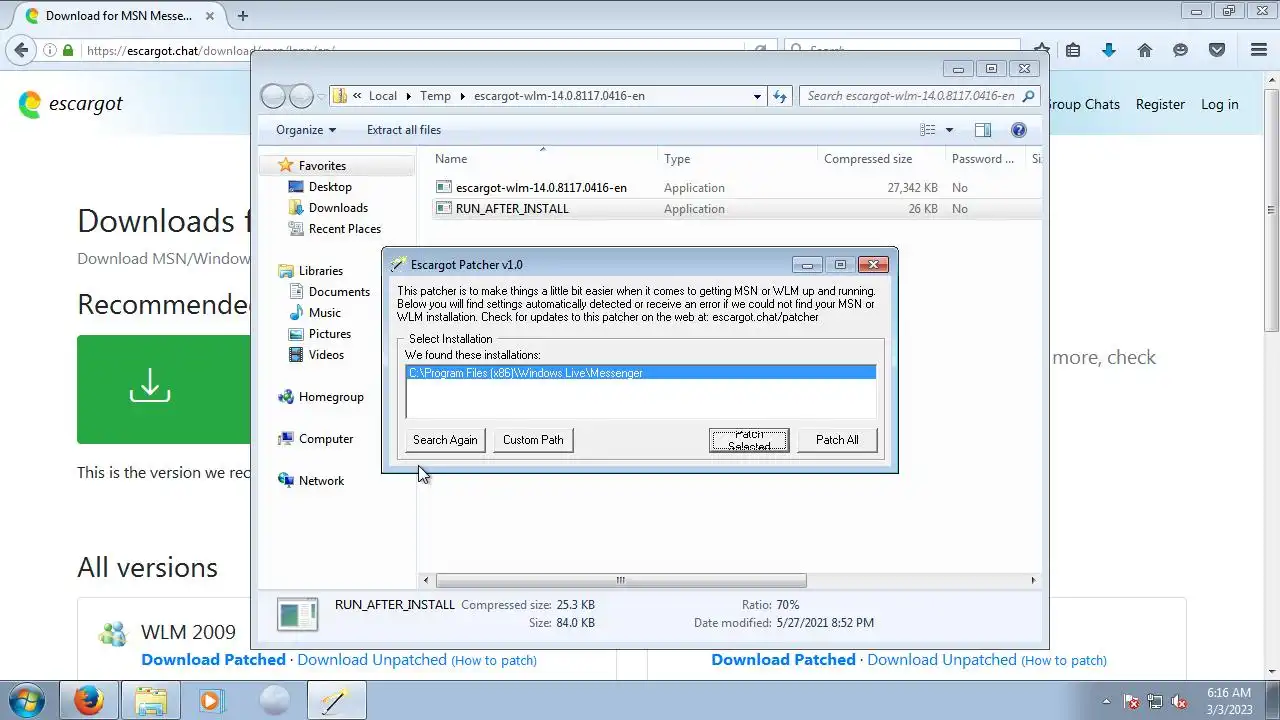Open the Firefox hamburger menu
Image resolution: width=1280 pixels, height=720 pixels.
(1259, 50)
